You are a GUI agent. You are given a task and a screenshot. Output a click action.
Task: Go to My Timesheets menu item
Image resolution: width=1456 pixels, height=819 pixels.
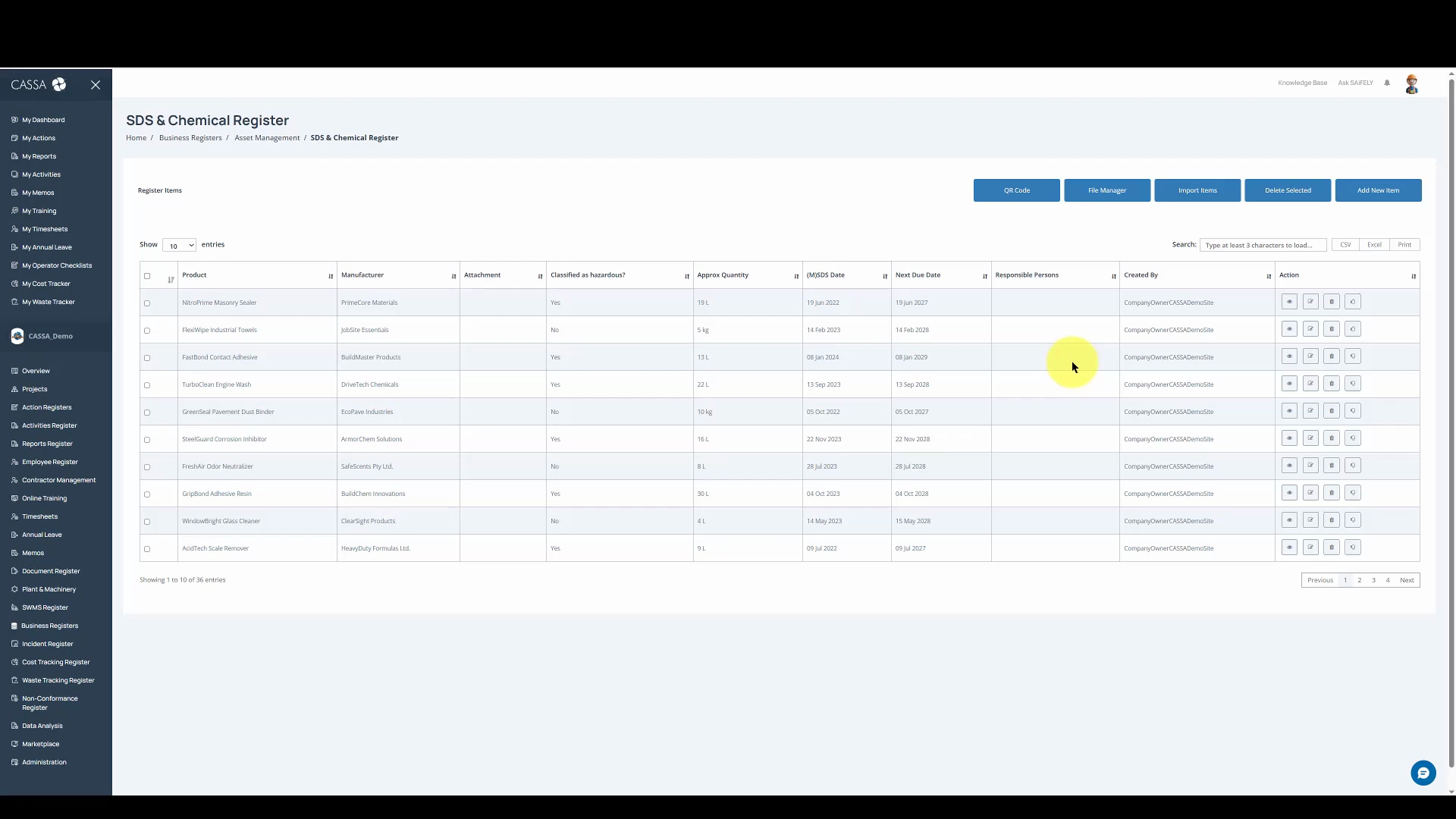(x=45, y=229)
